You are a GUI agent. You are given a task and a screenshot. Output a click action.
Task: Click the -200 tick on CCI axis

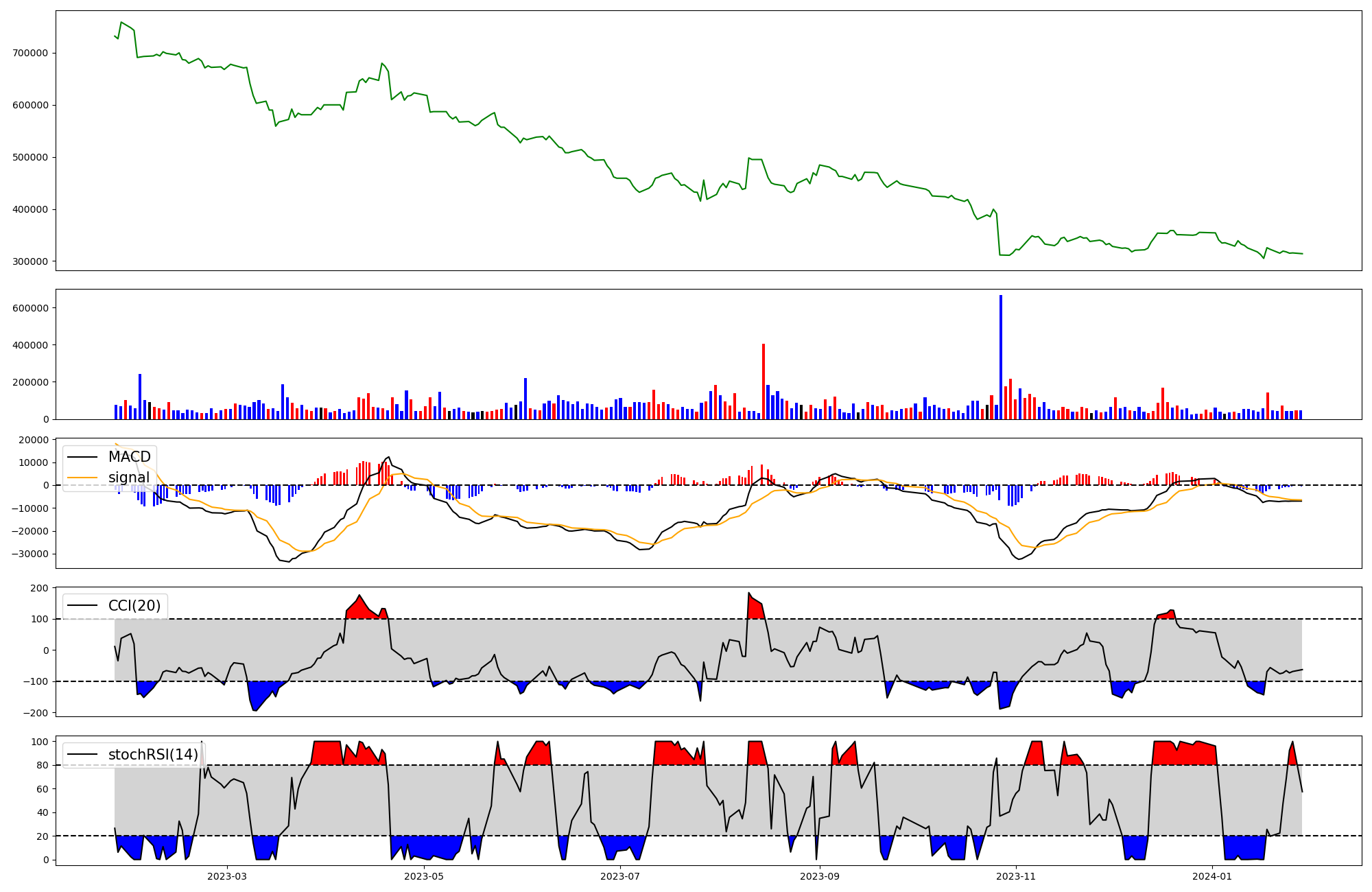[37, 713]
